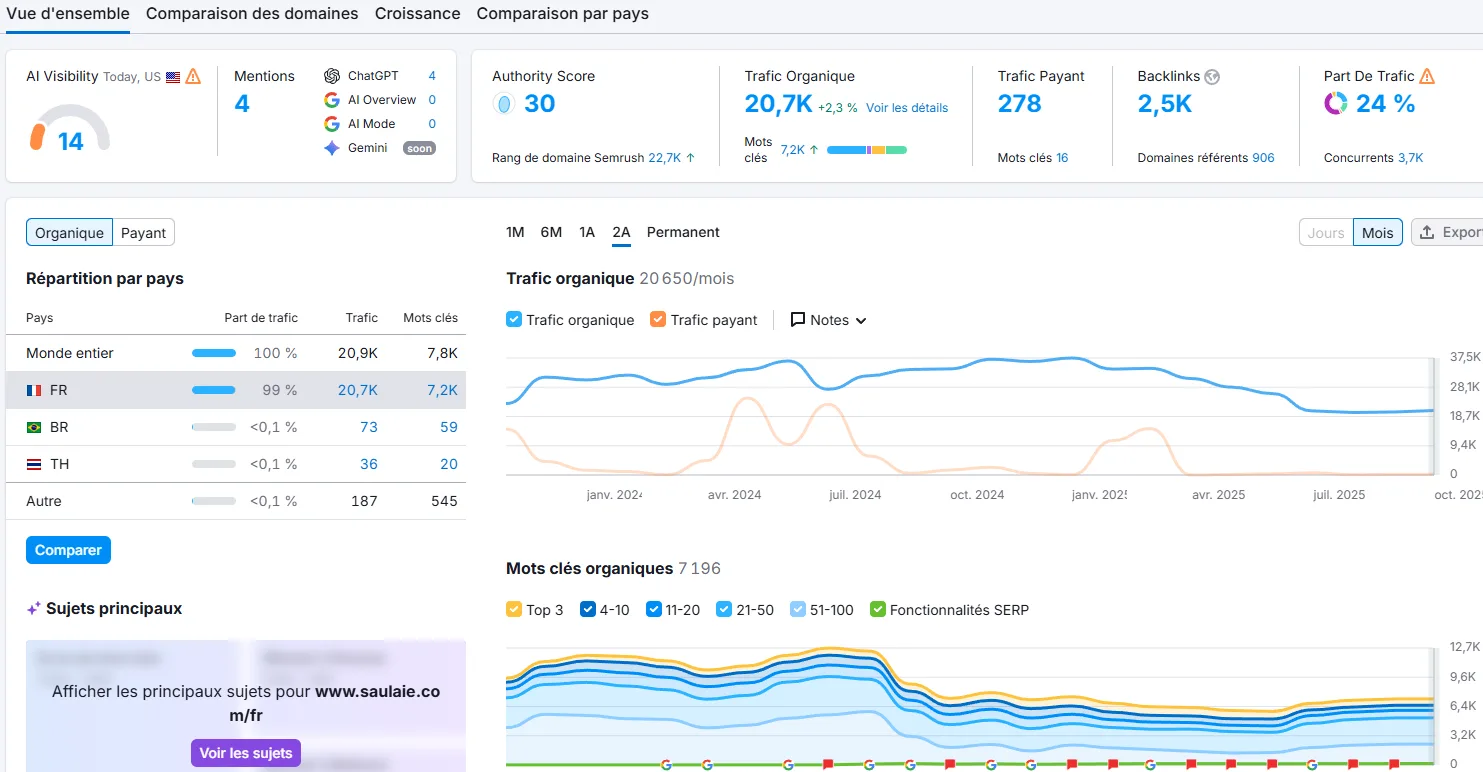This screenshot has height=772, width=1483.
Task: Toggle the Fonctionnalités SERP checkbox
Action: coord(878,609)
